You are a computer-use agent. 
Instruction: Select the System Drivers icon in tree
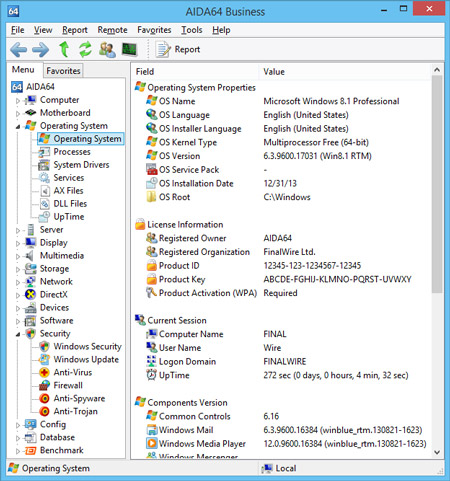coord(44,165)
